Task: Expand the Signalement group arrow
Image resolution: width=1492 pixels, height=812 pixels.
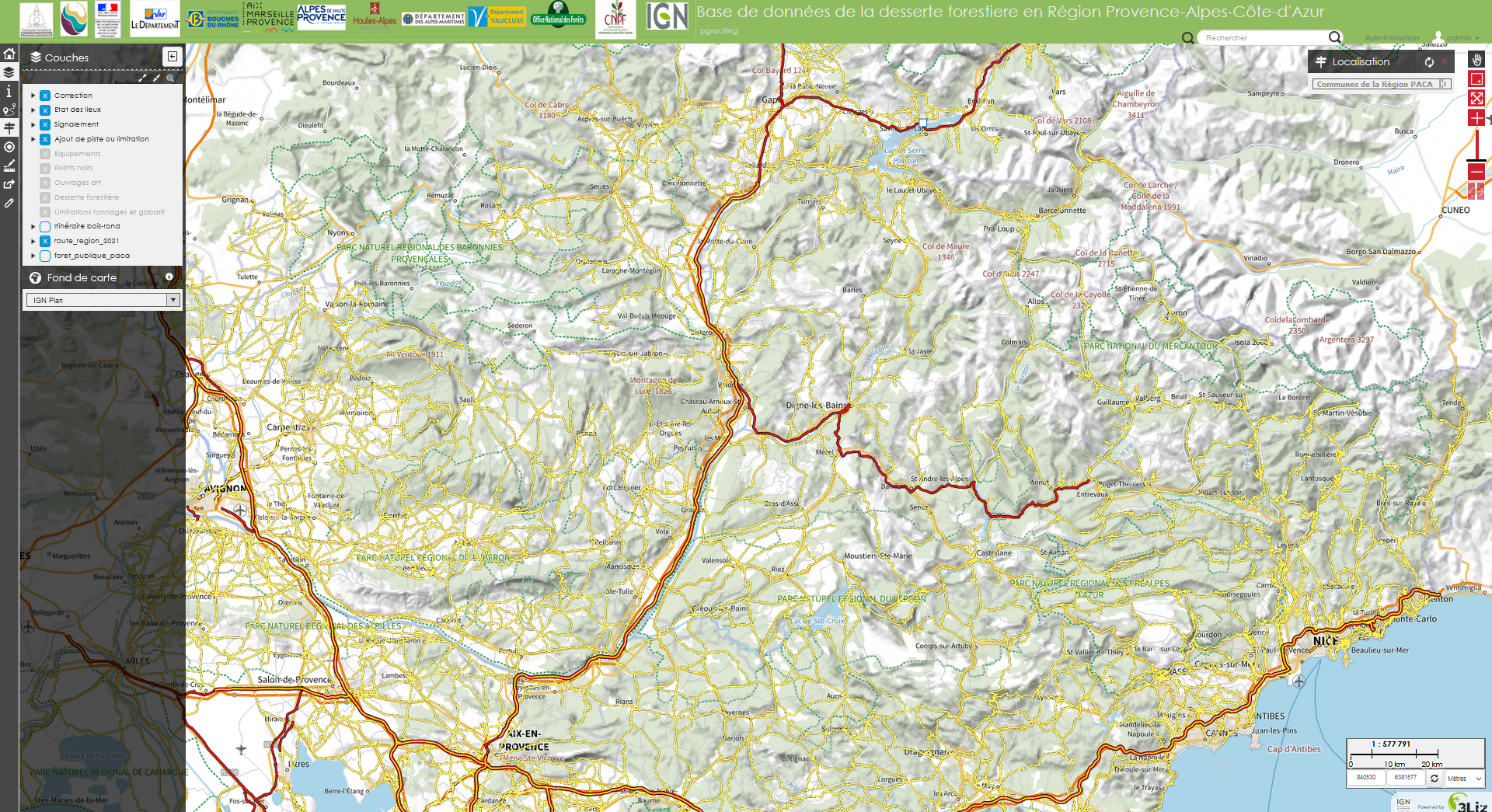Action: click(33, 124)
